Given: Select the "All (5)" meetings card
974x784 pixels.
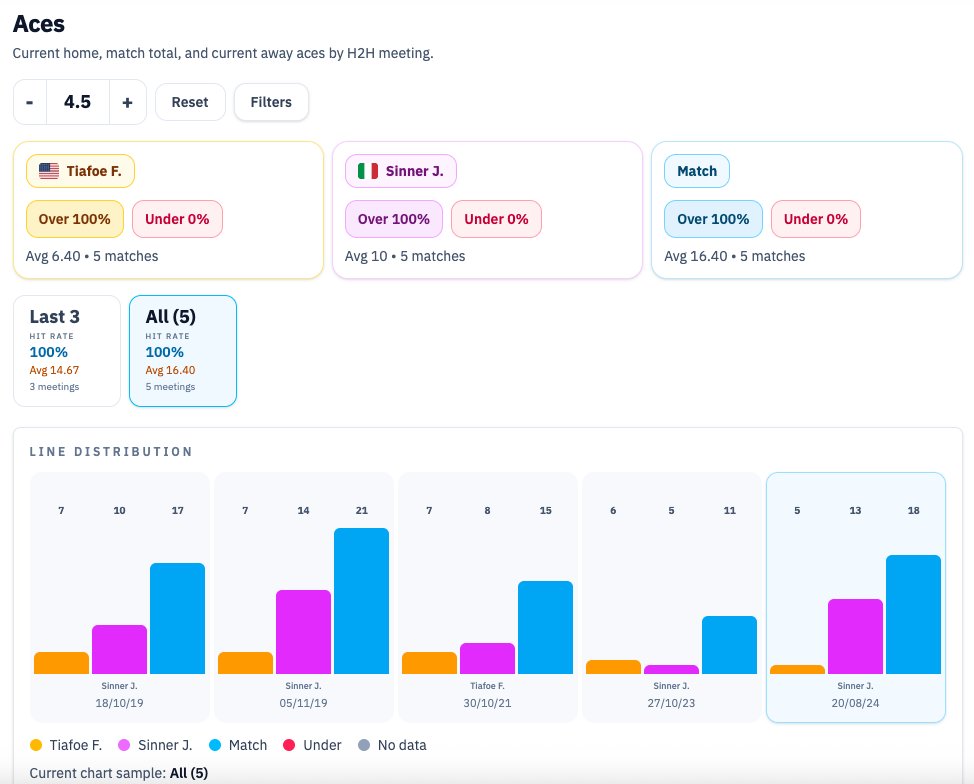Looking at the screenshot, I should [183, 350].
